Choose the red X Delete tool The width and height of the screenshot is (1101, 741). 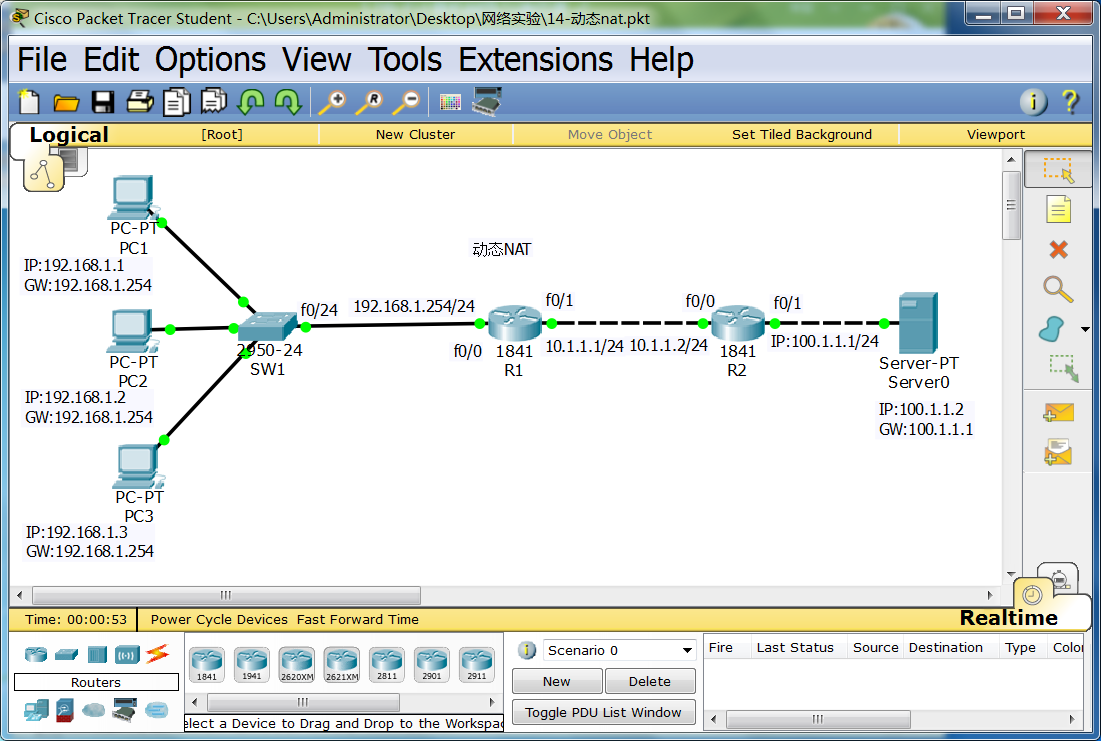(1058, 249)
